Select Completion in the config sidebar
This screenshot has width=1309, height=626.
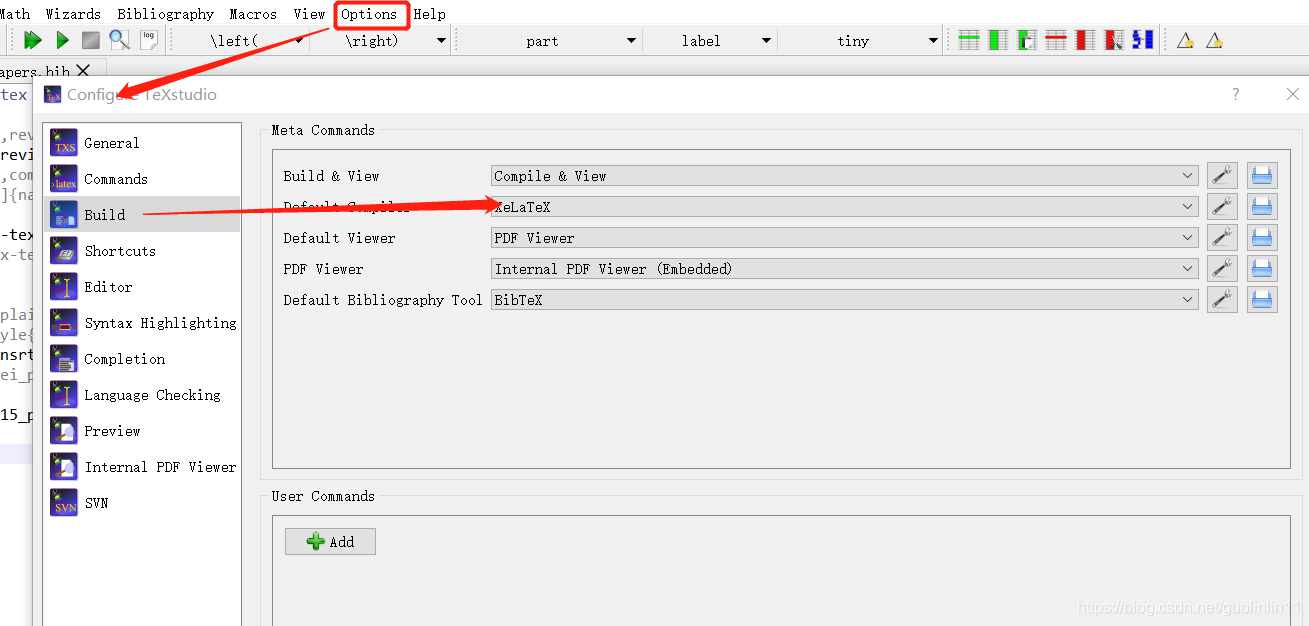tap(143, 359)
